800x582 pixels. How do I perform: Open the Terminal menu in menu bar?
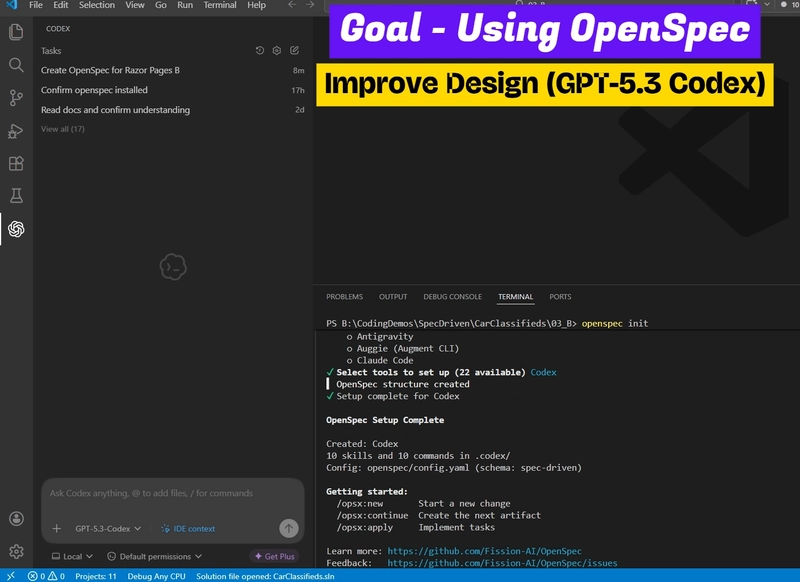[x=220, y=5]
